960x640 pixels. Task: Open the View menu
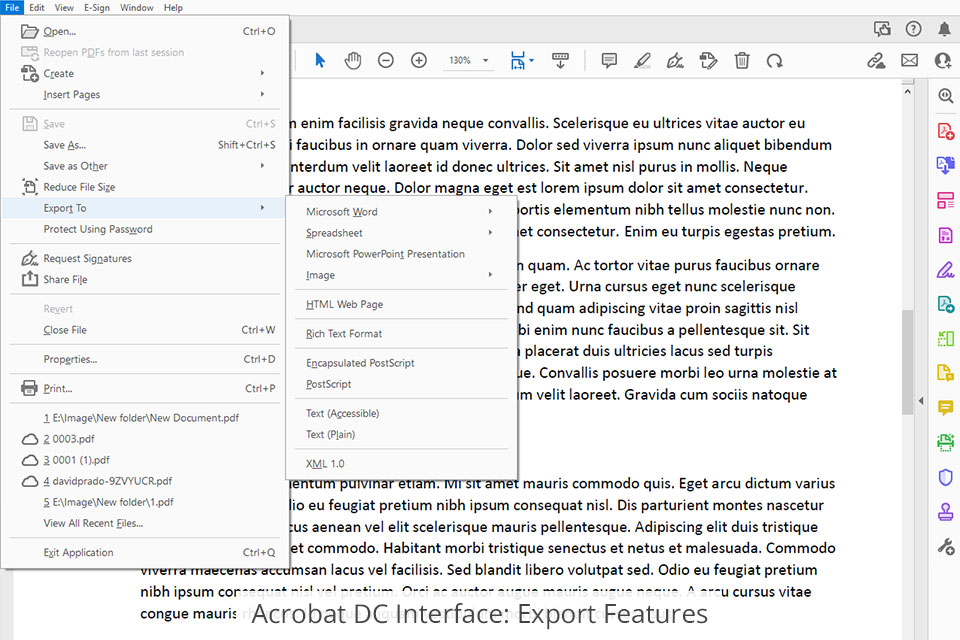64,7
